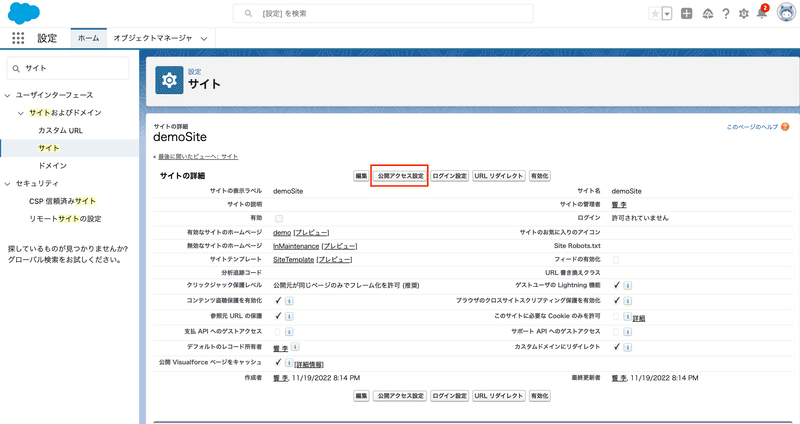Click the 設定 breadcrumb above サイト title
This screenshot has width=800, height=424.
194,72
